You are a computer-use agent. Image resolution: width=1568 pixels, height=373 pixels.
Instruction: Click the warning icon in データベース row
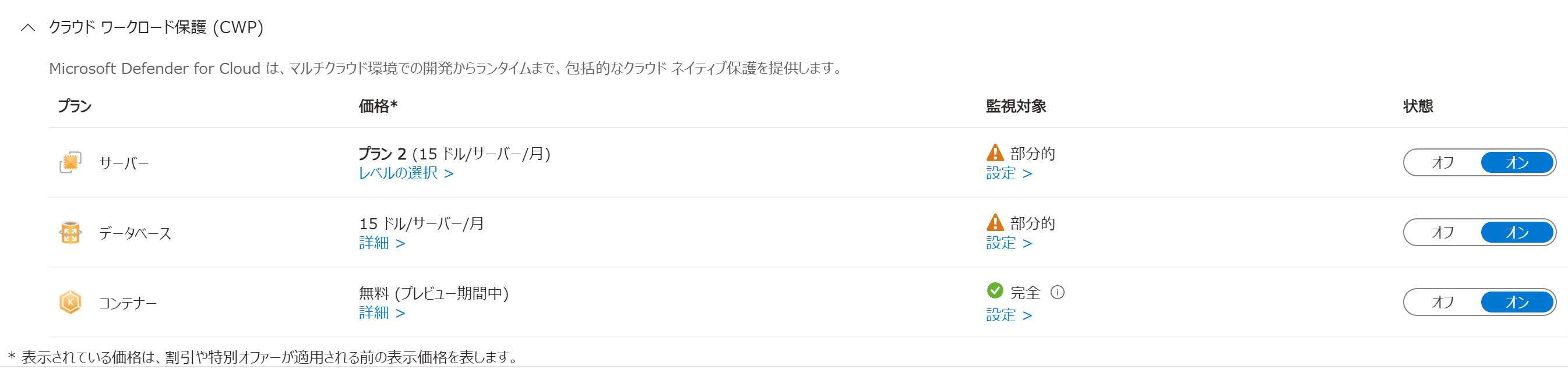(x=995, y=222)
